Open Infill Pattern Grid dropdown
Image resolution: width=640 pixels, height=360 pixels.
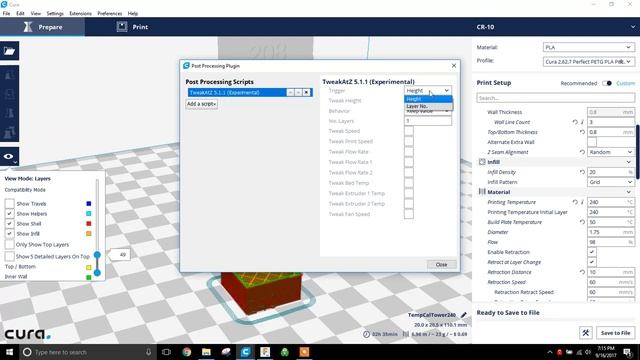click(611, 182)
